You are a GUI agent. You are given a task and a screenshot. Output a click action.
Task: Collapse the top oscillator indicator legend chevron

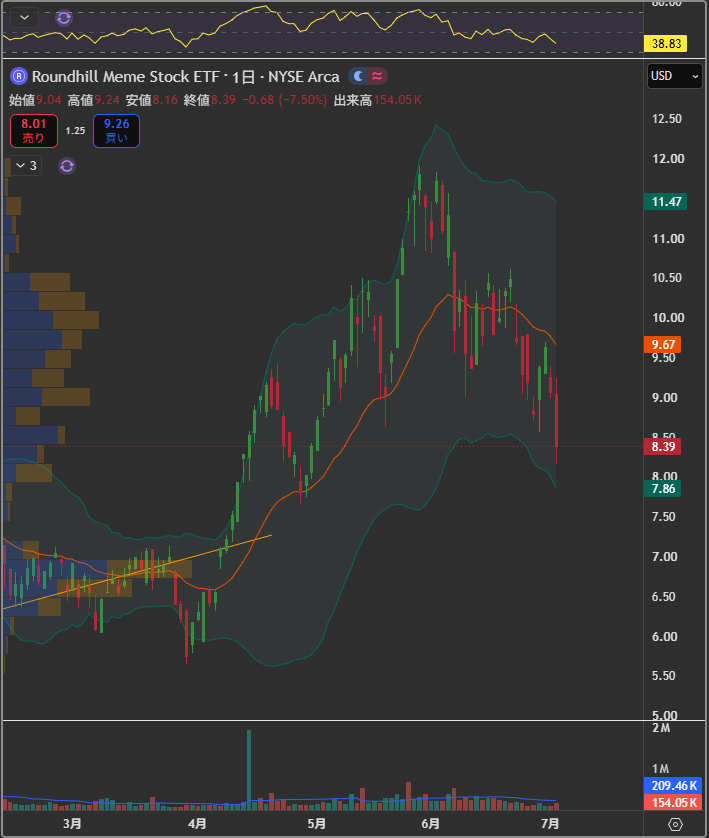24,18
